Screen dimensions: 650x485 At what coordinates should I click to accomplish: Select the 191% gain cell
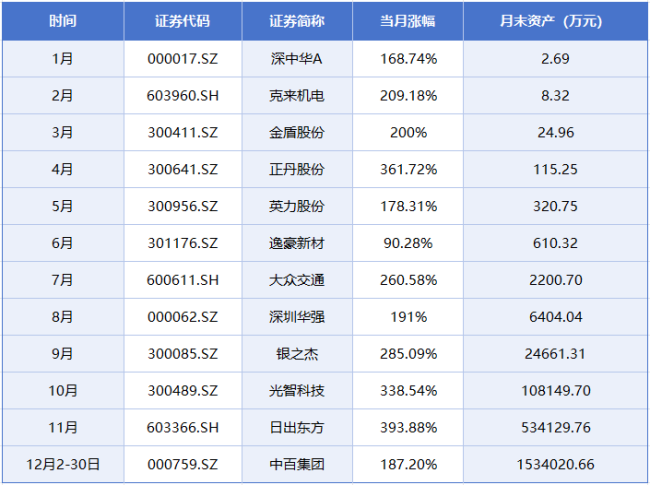[408, 317]
